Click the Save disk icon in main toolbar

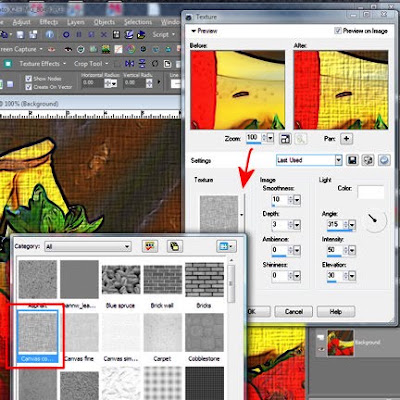tap(20, 34)
